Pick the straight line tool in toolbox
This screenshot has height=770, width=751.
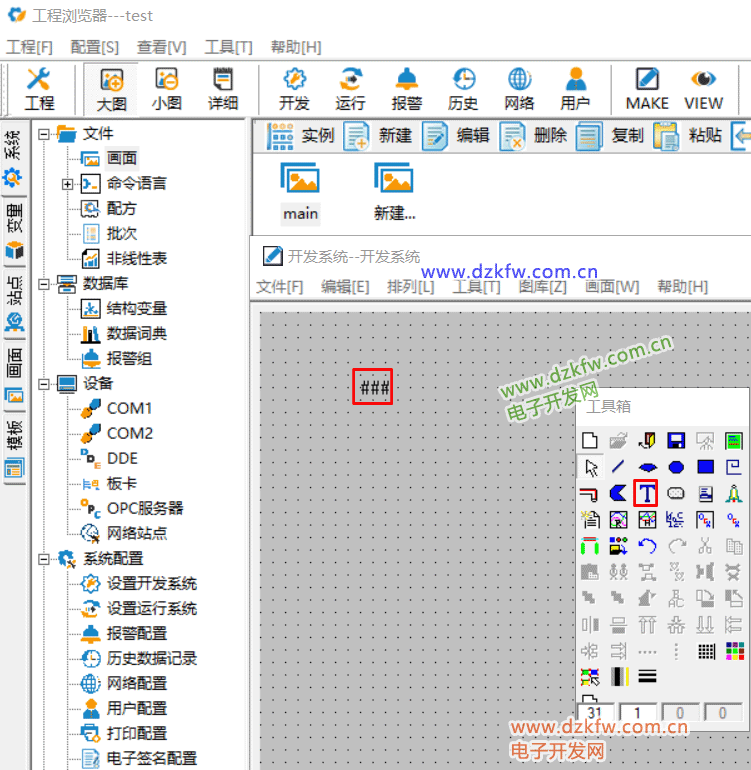pos(618,467)
